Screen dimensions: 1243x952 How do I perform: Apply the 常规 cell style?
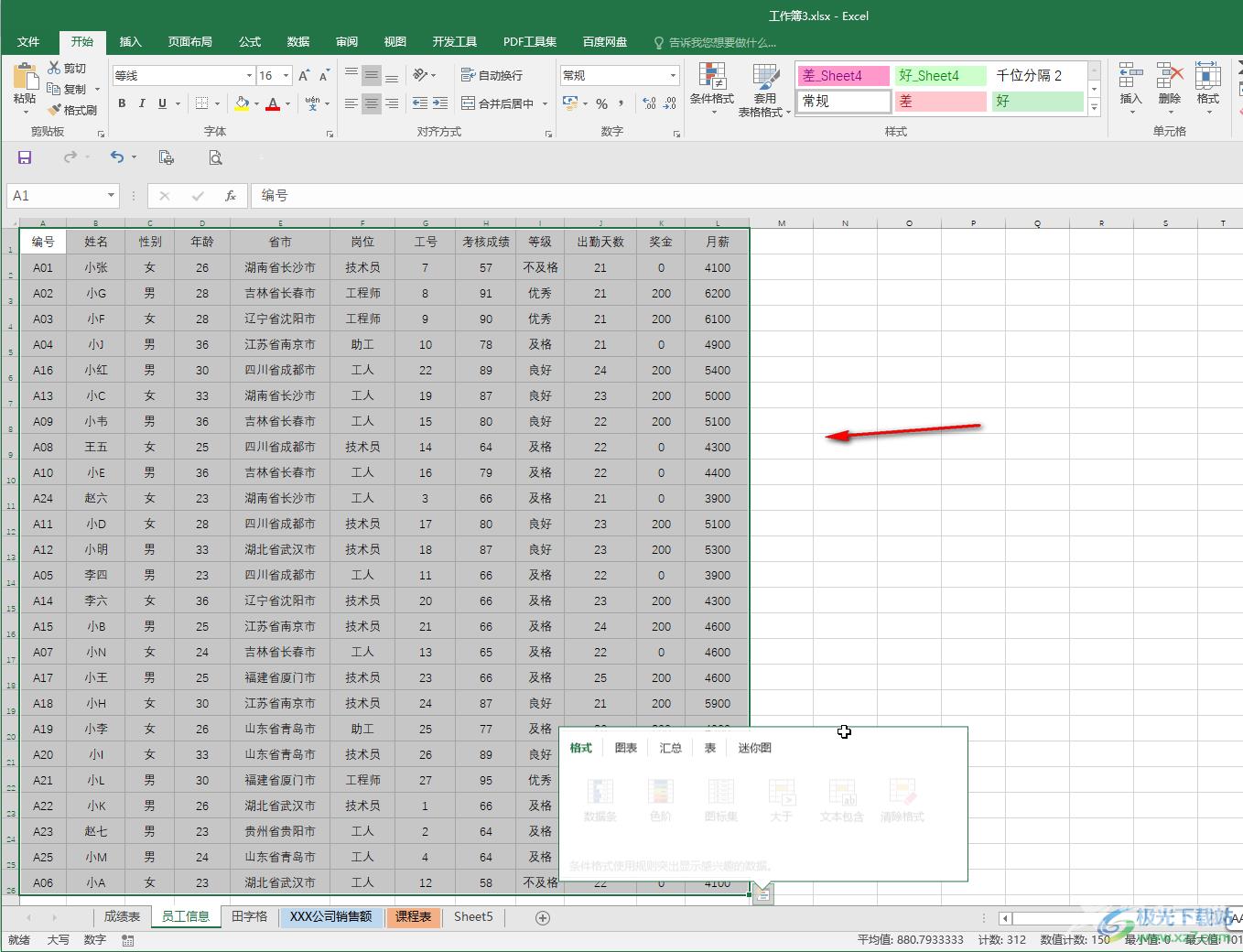843,102
